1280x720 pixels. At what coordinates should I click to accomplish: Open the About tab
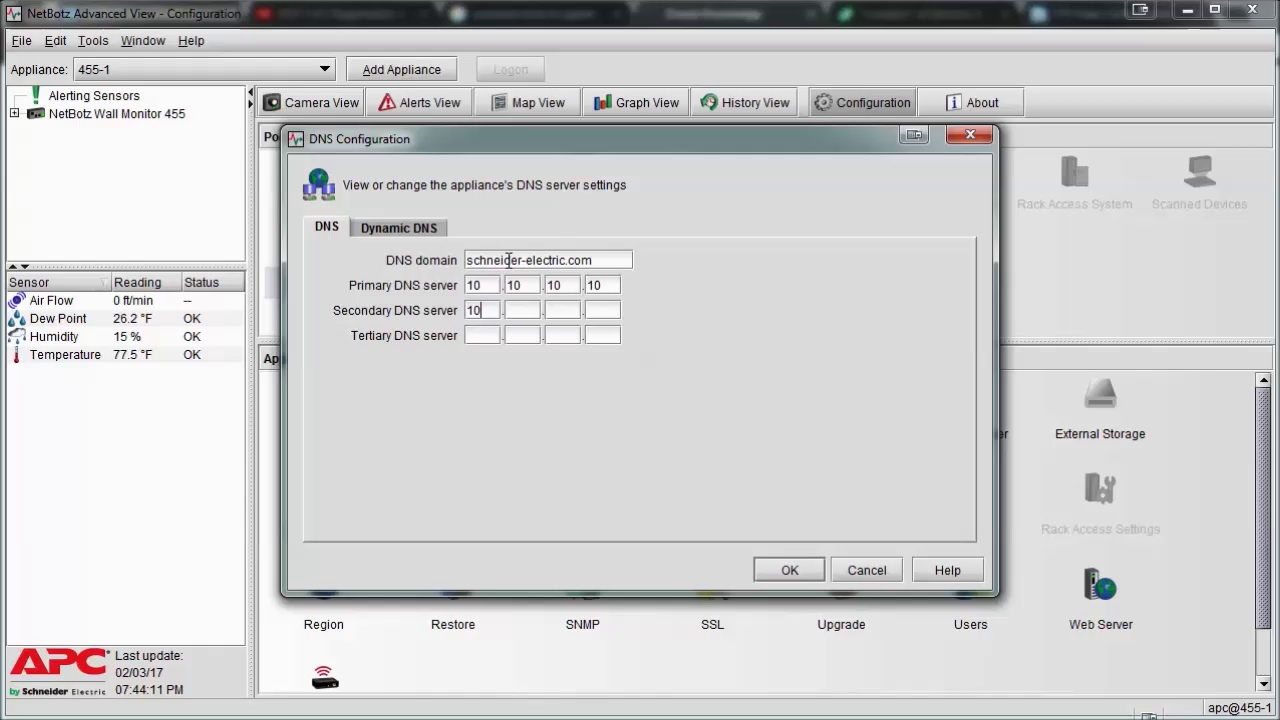click(x=972, y=102)
